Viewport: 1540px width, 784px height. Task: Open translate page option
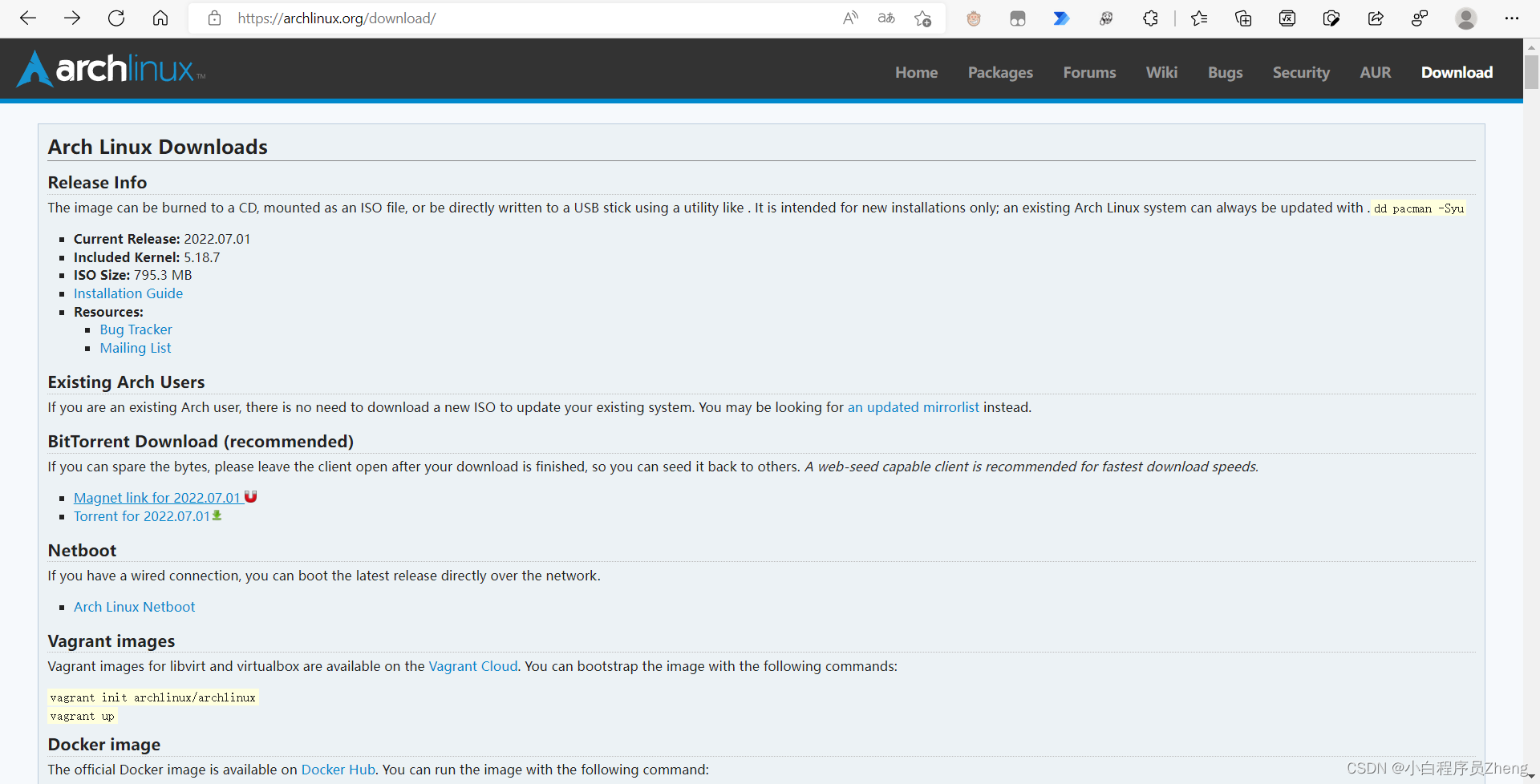pyautogui.click(x=886, y=18)
